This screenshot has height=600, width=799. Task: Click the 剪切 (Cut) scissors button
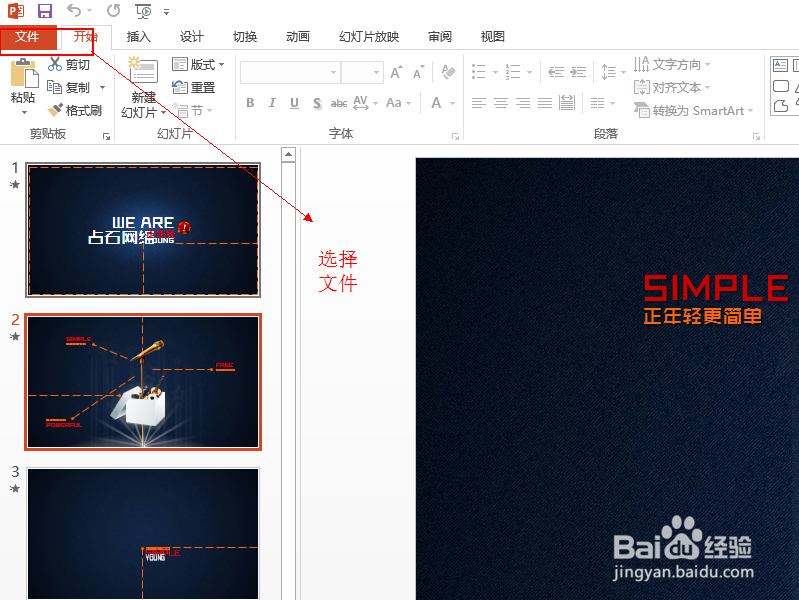pyautogui.click(x=69, y=65)
